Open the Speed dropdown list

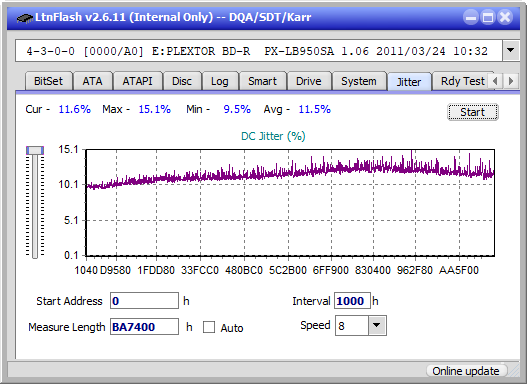tap(377, 325)
